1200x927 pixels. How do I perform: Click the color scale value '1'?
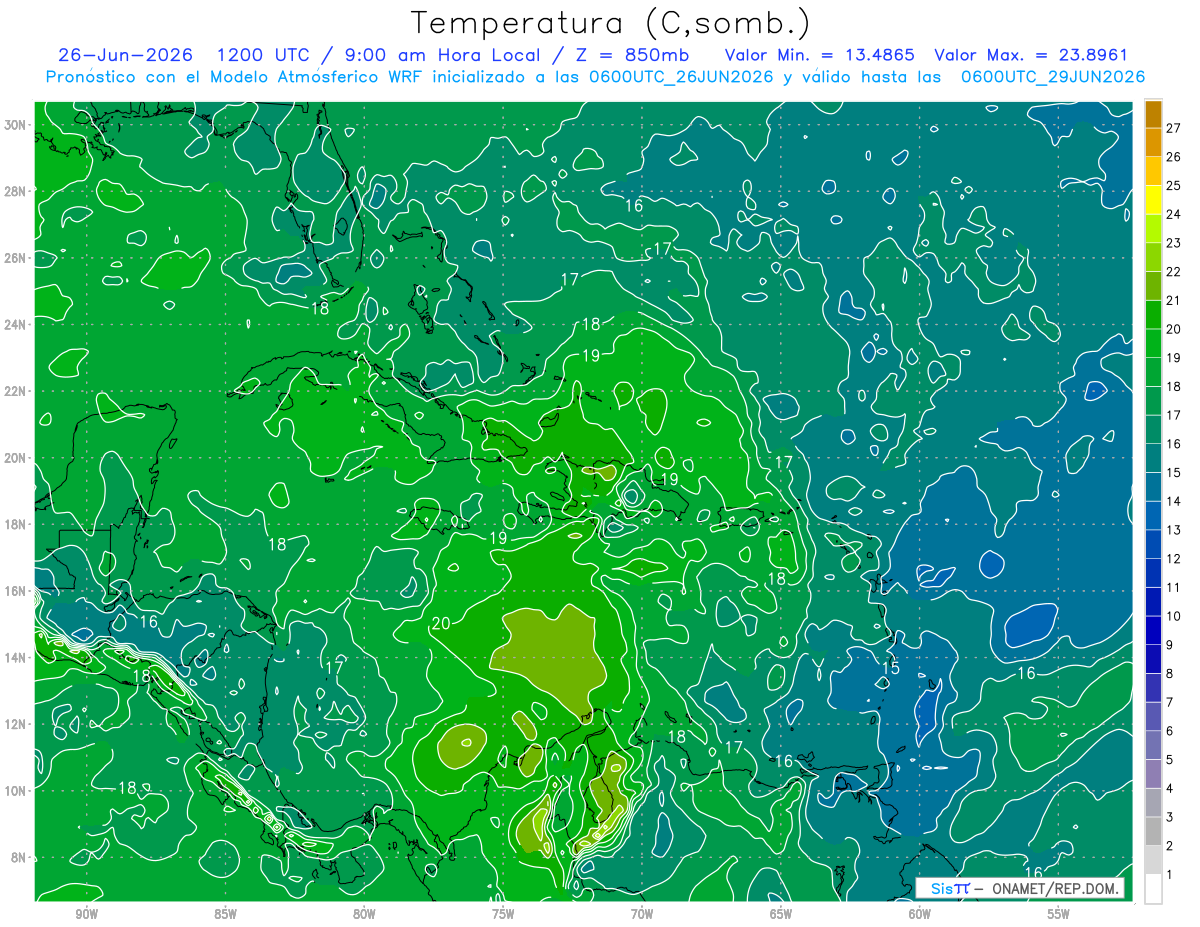pos(1170,875)
